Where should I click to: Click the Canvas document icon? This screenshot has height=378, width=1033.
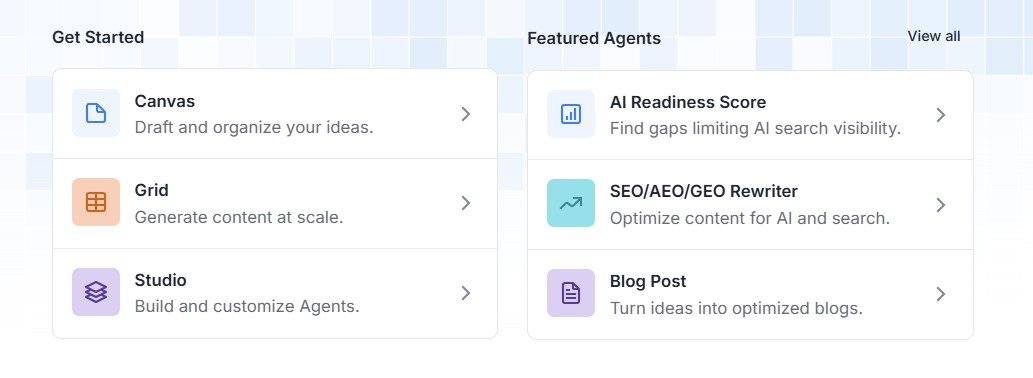(96, 113)
